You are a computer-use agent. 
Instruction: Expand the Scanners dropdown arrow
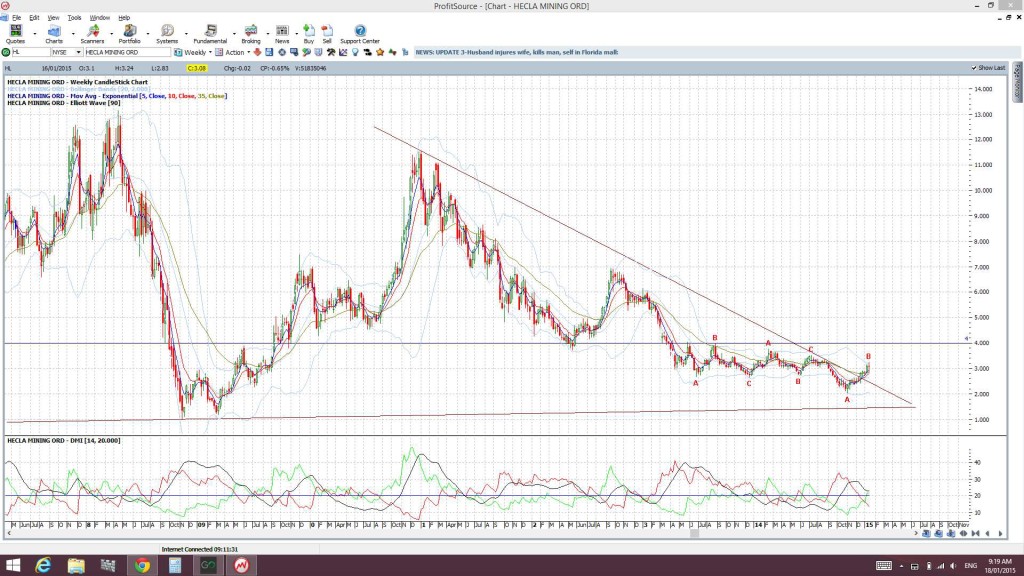point(111,33)
